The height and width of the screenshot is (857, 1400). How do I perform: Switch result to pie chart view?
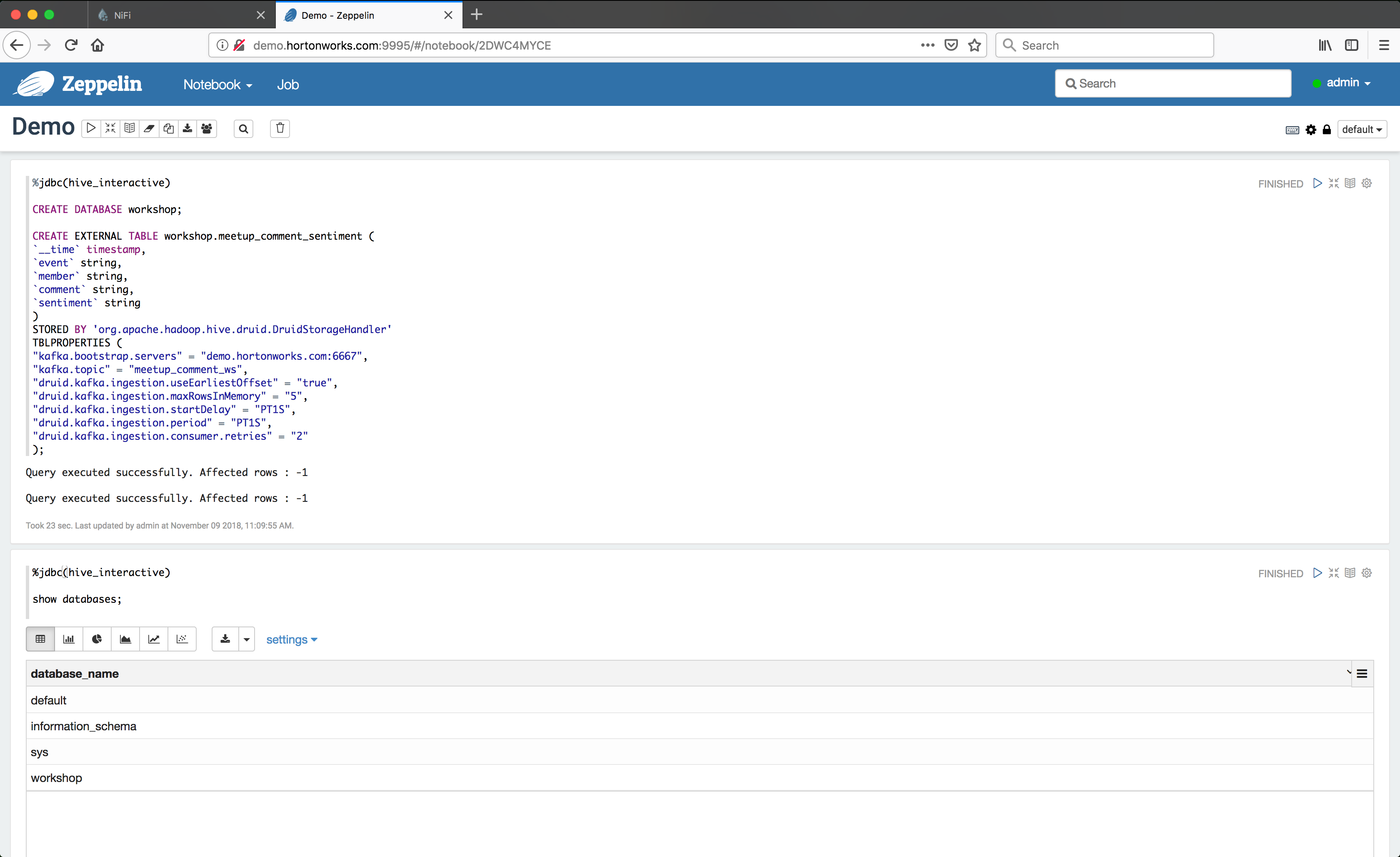[97, 639]
